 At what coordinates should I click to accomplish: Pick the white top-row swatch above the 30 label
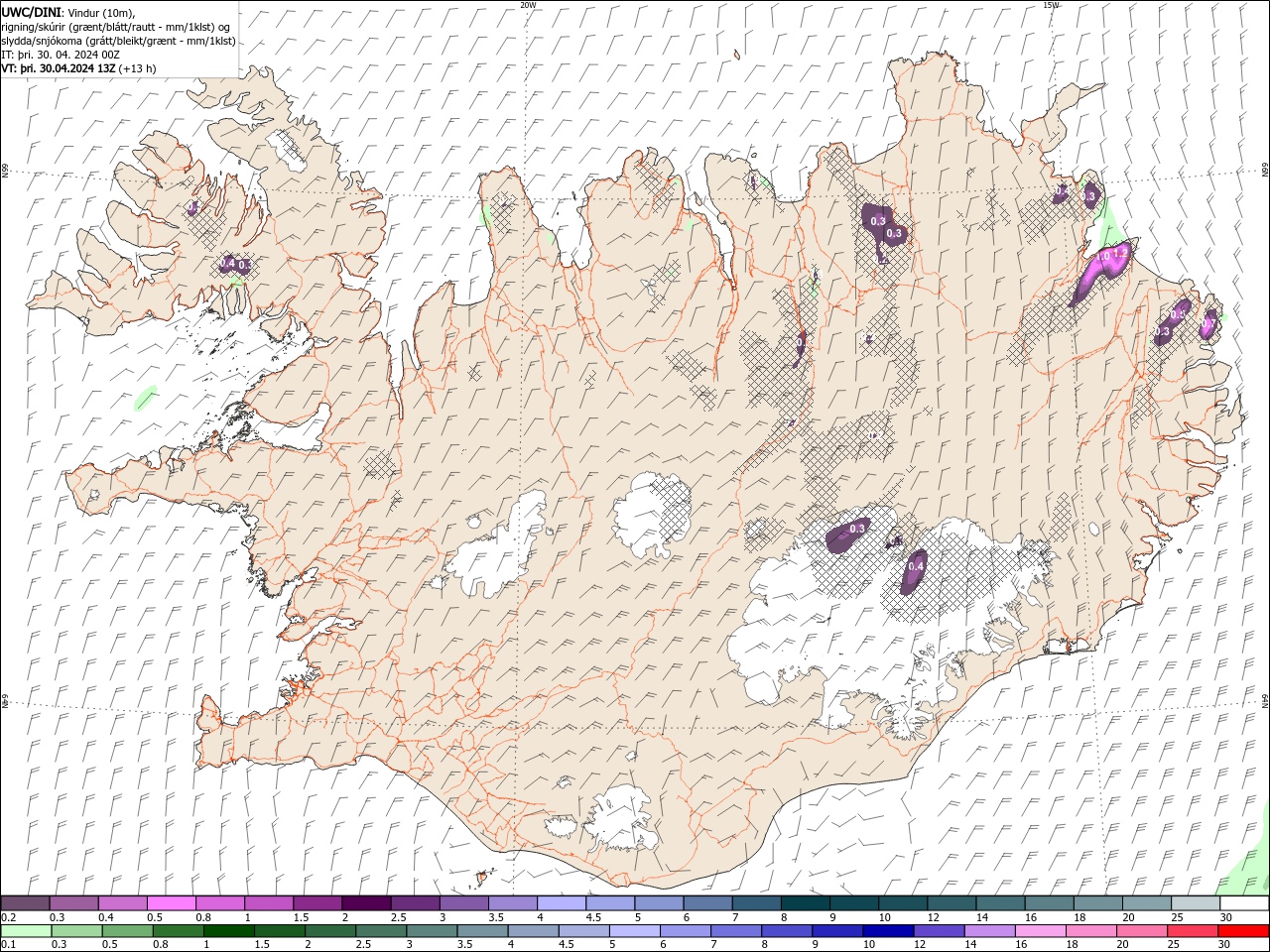click(1244, 903)
